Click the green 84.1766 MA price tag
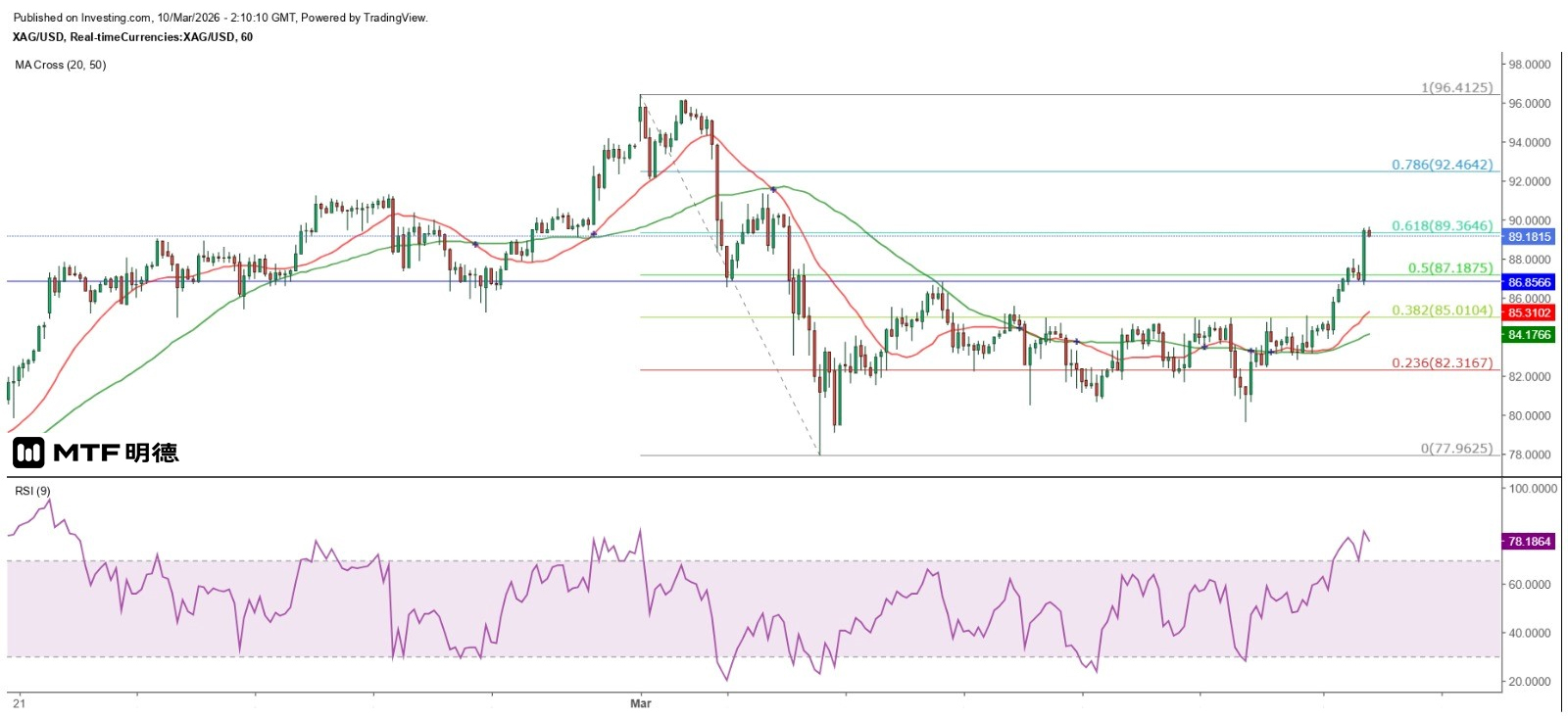The image size is (1568, 719). pyautogui.click(x=1529, y=335)
